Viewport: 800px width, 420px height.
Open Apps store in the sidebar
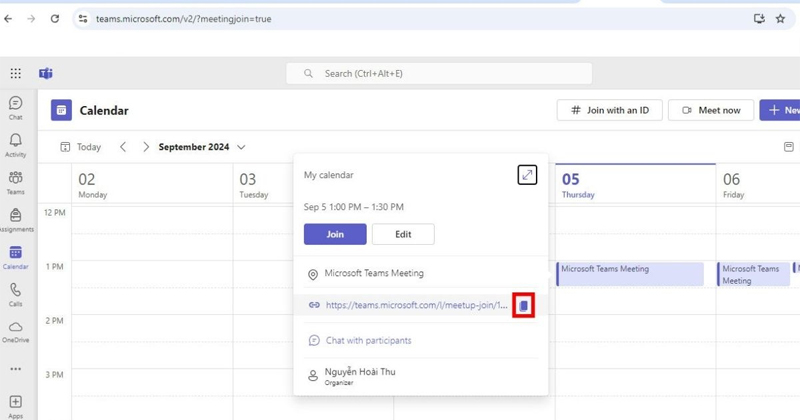click(15, 407)
